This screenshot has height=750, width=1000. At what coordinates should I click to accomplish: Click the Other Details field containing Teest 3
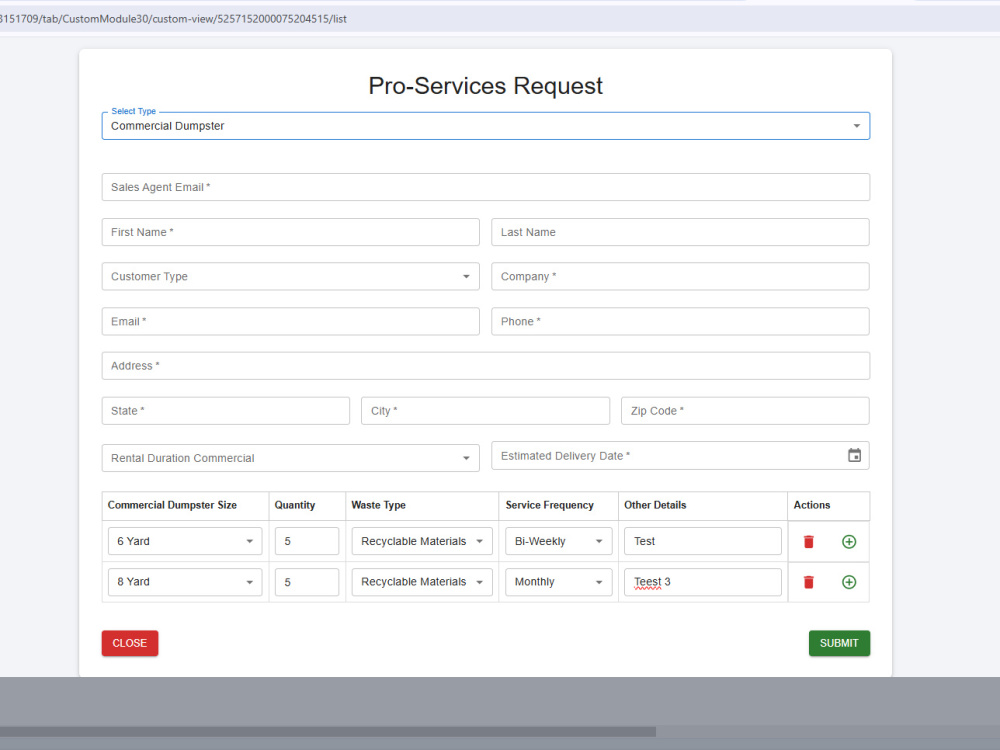pyautogui.click(x=703, y=582)
